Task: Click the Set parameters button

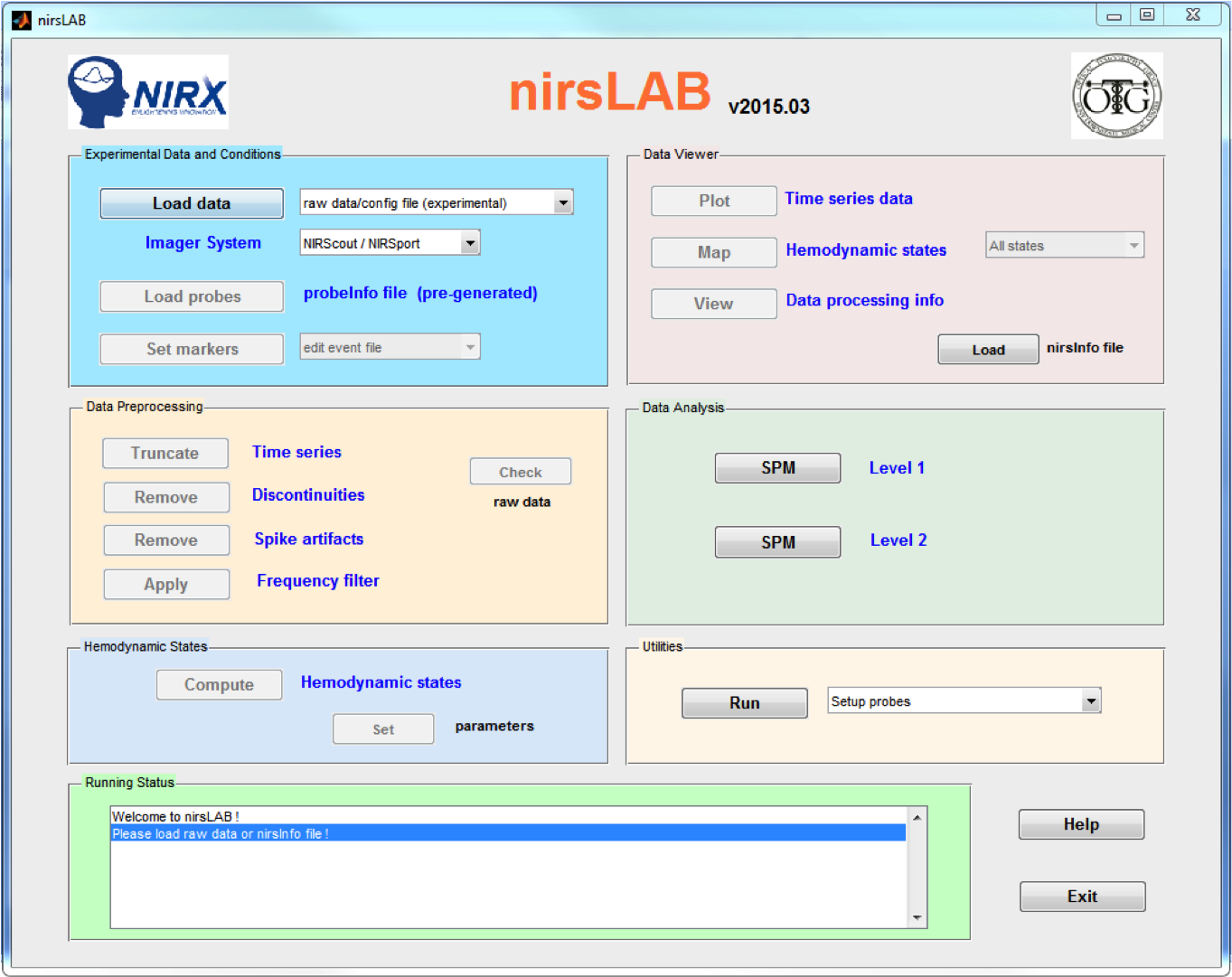Action: point(383,729)
